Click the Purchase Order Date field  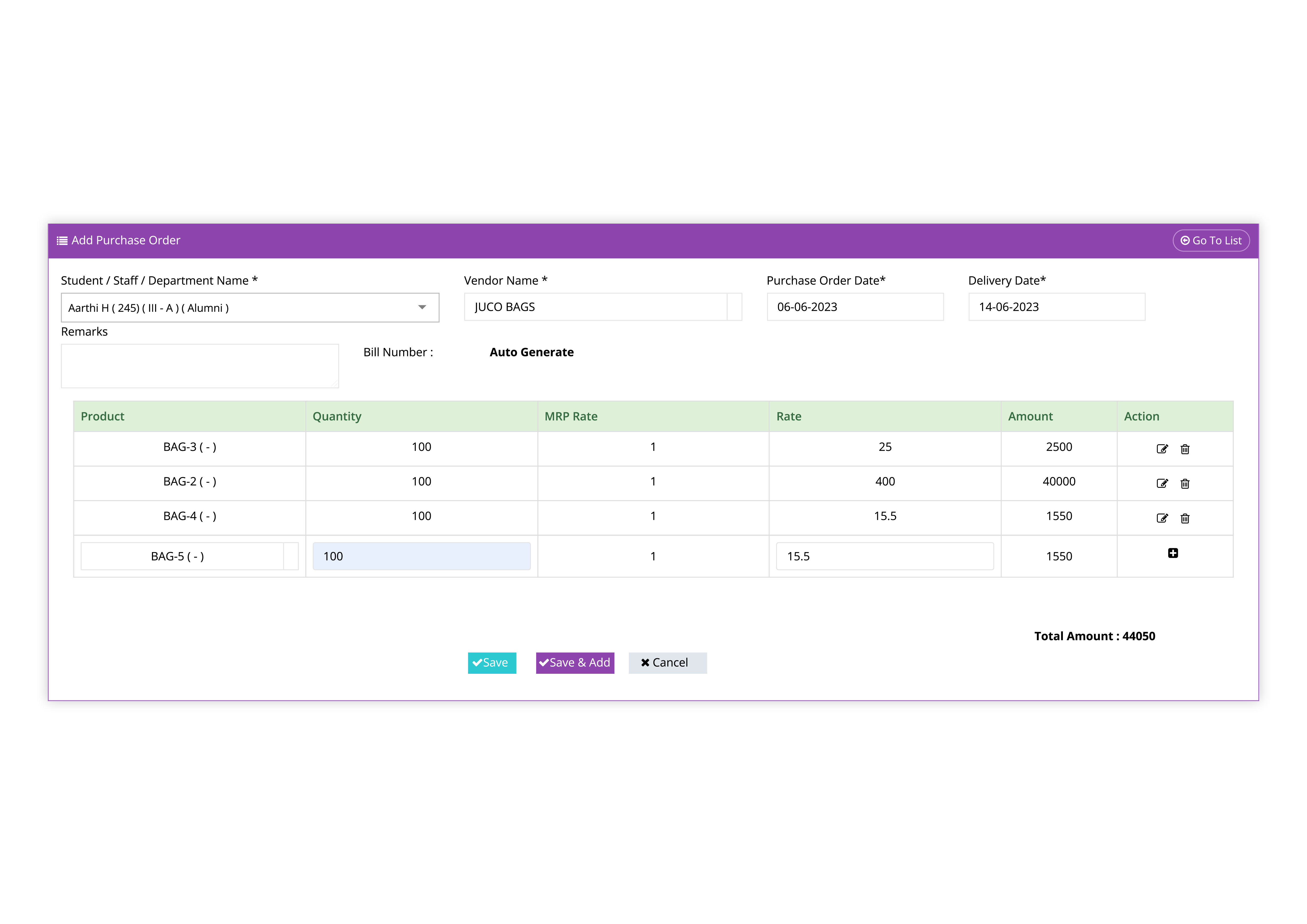[855, 307]
